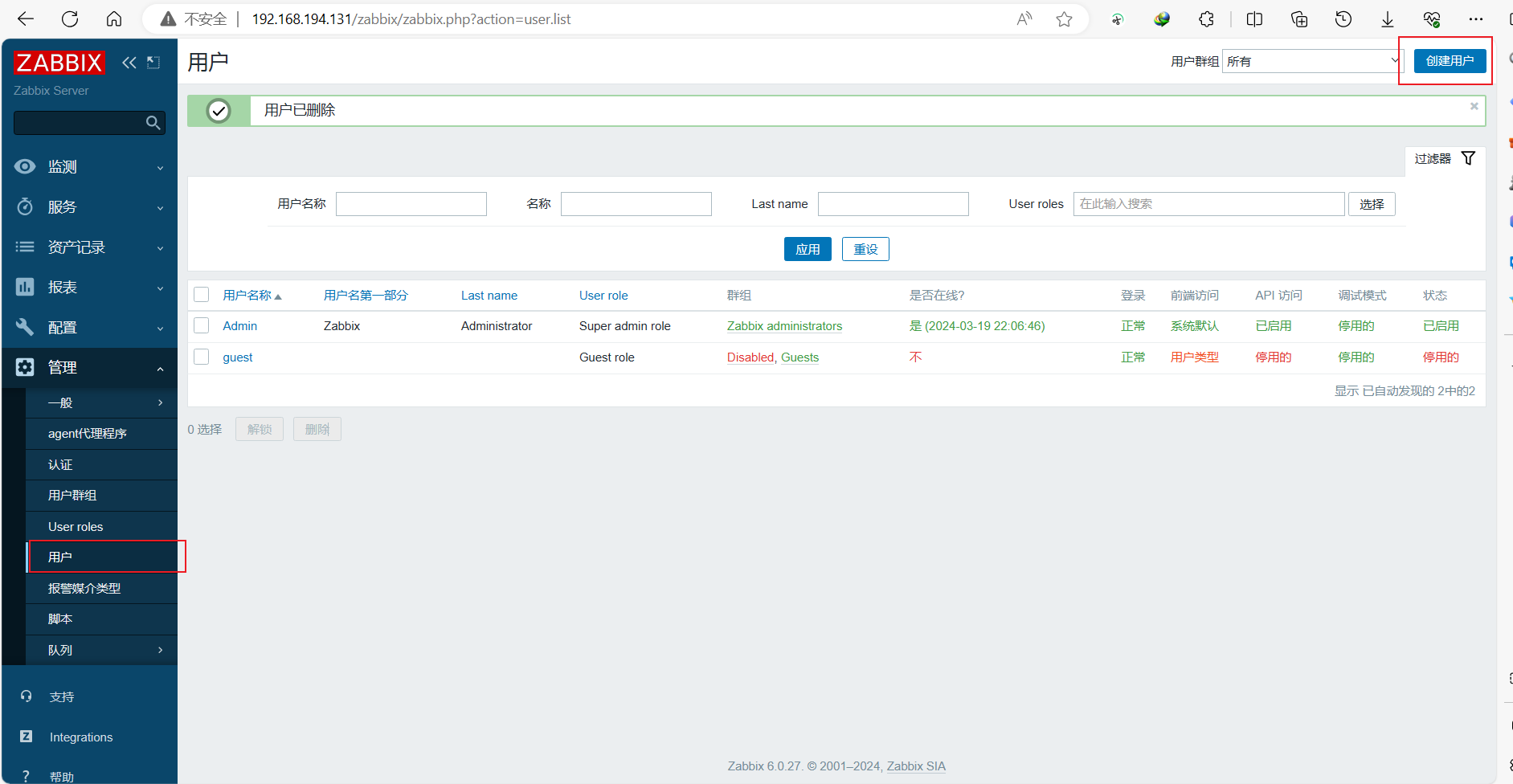Expand the 监测 menu section
The image size is (1513, 784).
[89, 167]
